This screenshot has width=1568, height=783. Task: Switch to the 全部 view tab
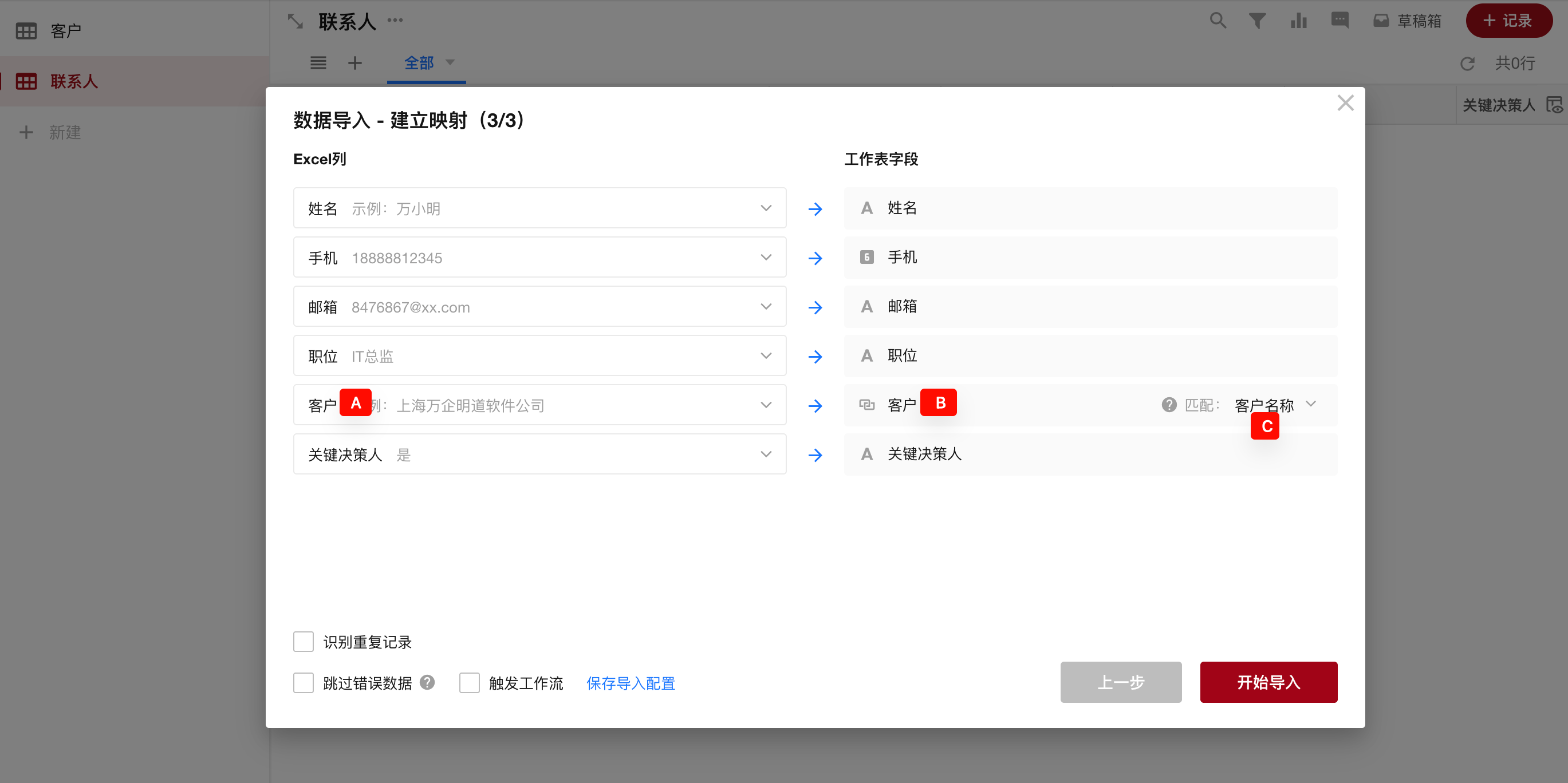pyautogui.click(x=419, y=62)
